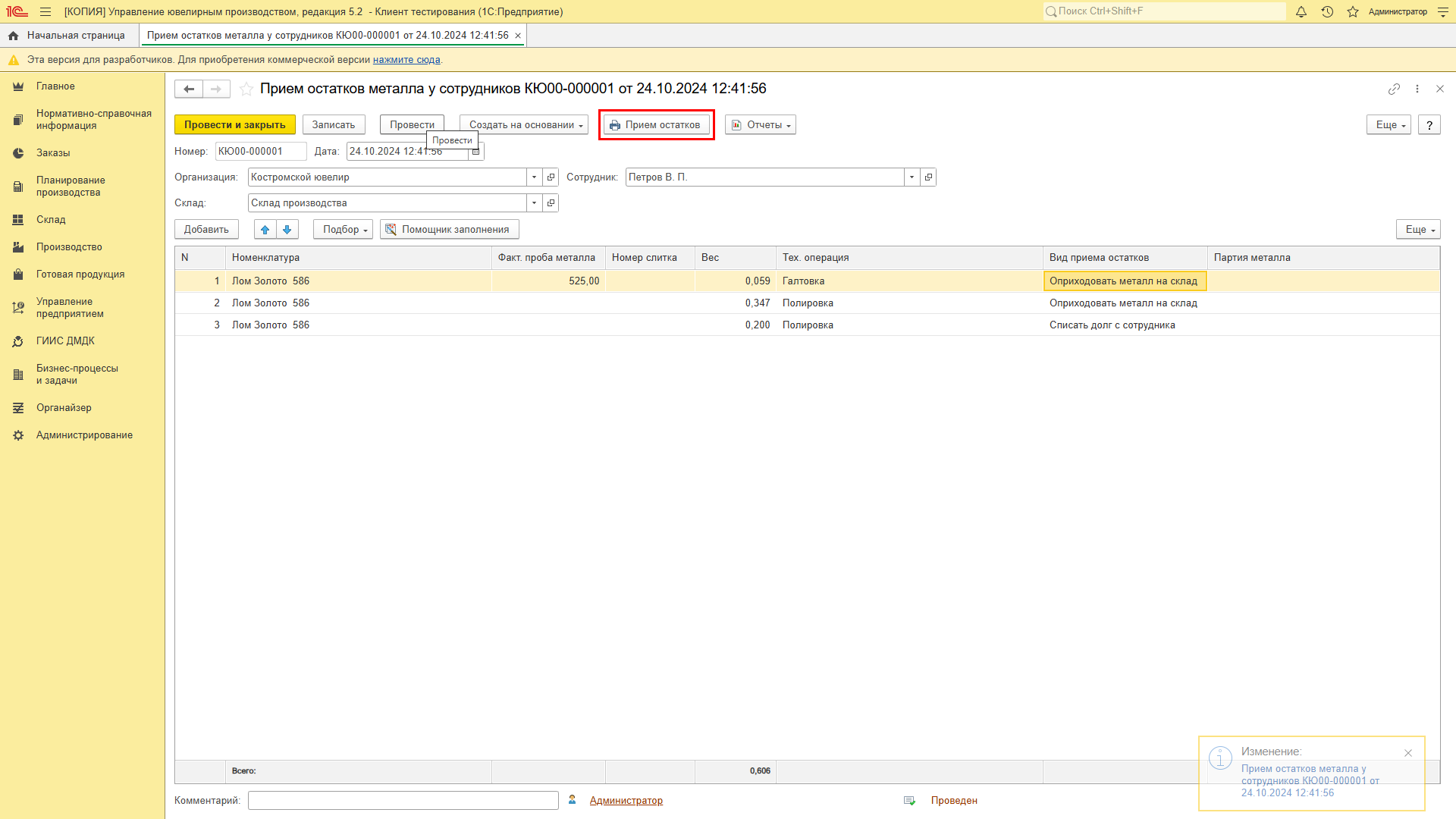Open help with question mark button
Screen dimensions: 1456x819
(1429, 125)
